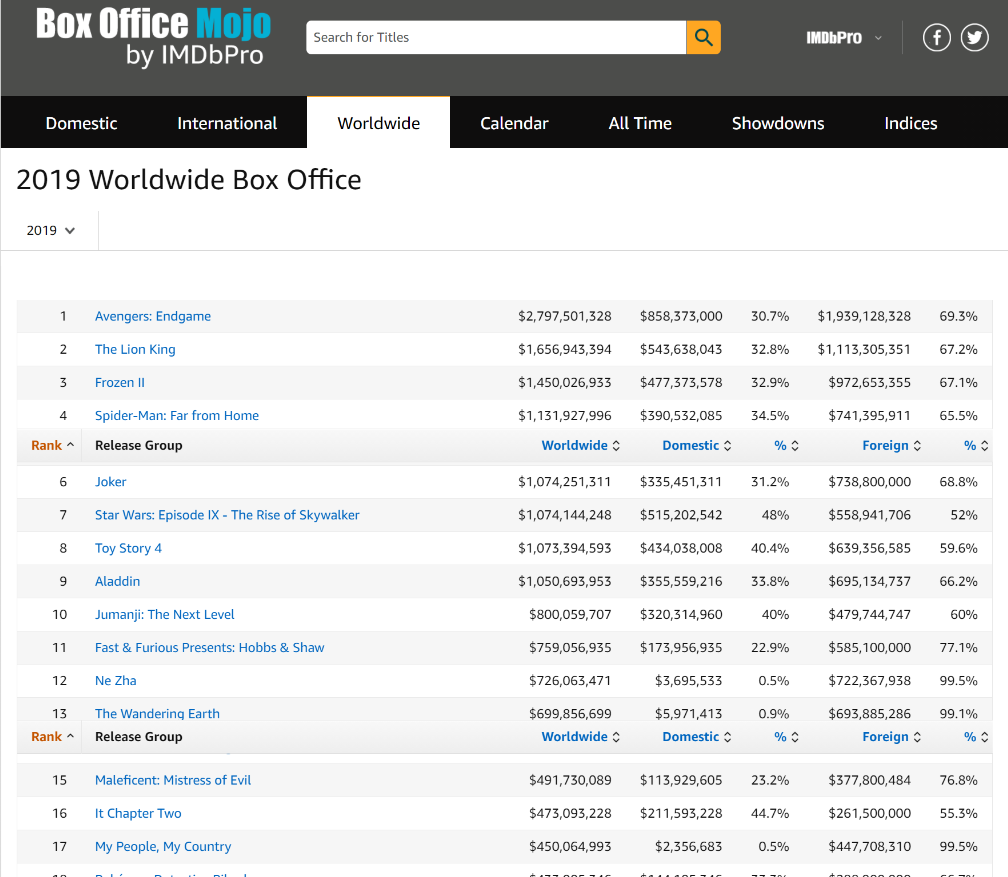Viewport: 1008px width, 877px height.
Task: Click Avengers domestic gross "$858,373,000"
Action: (681, 316)
